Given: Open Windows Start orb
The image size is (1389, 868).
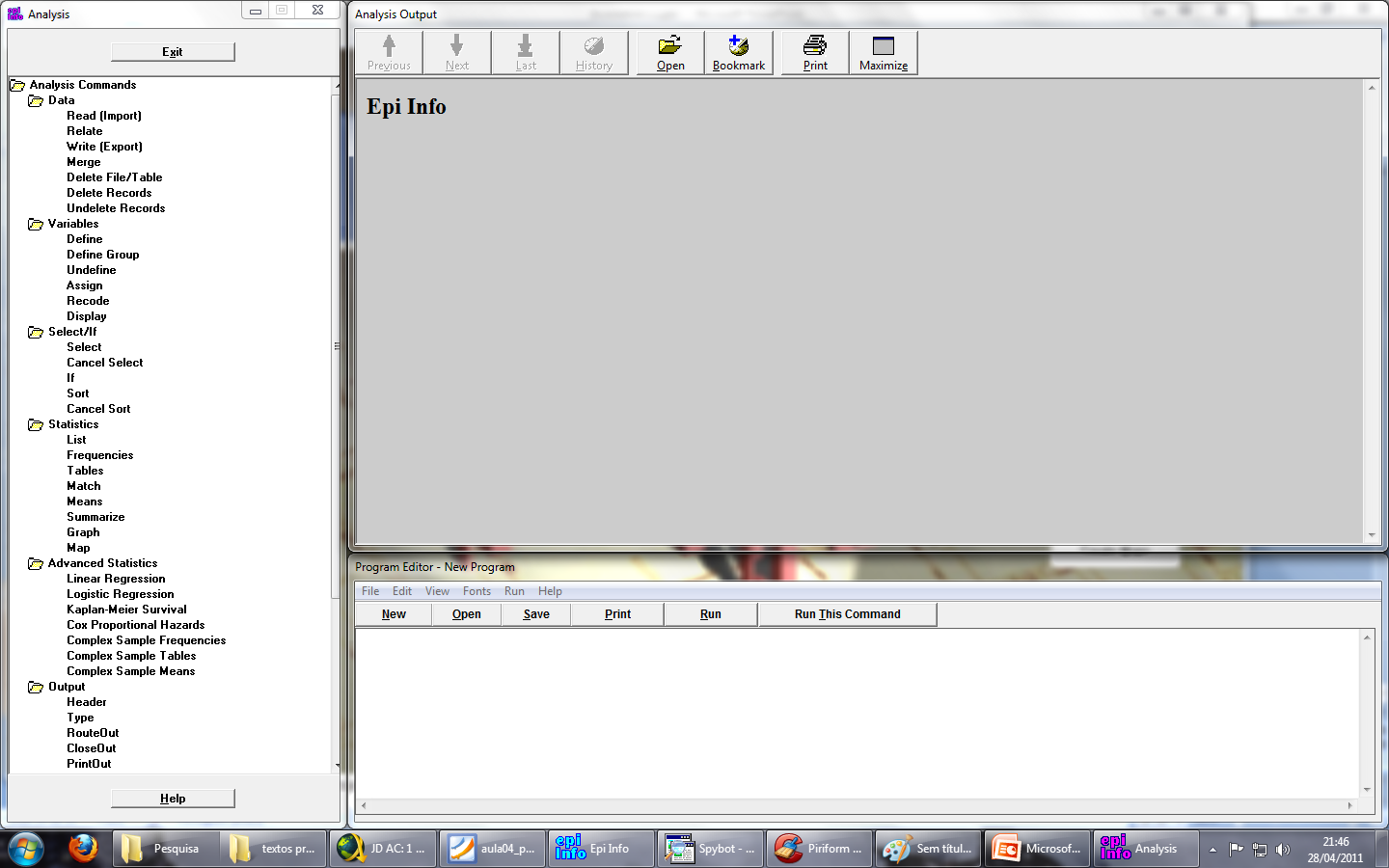Looking at the screenshot, I should tap(26, 849).
